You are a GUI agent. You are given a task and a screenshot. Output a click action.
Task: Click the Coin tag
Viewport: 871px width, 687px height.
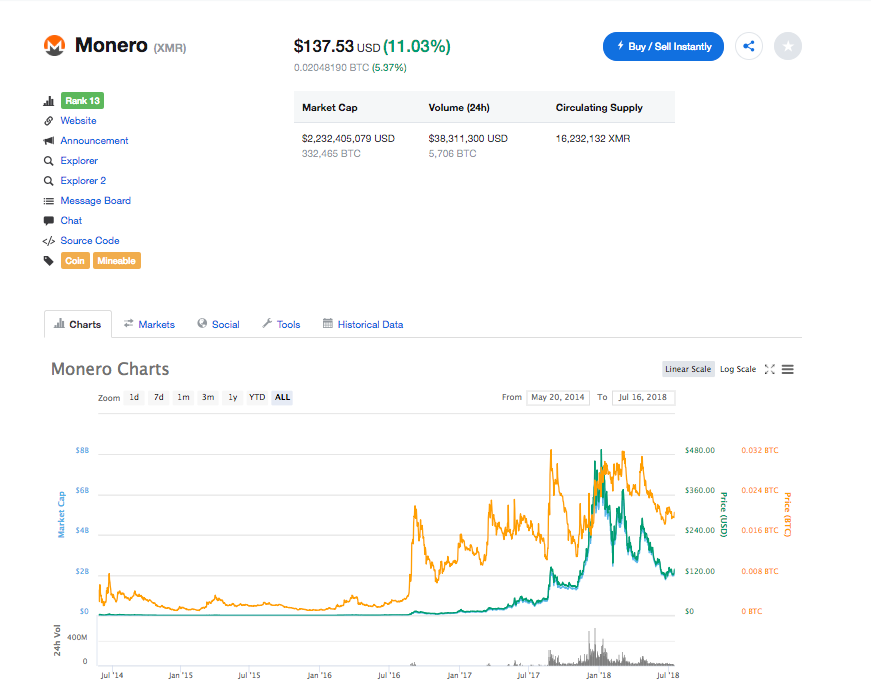[75, 260]
